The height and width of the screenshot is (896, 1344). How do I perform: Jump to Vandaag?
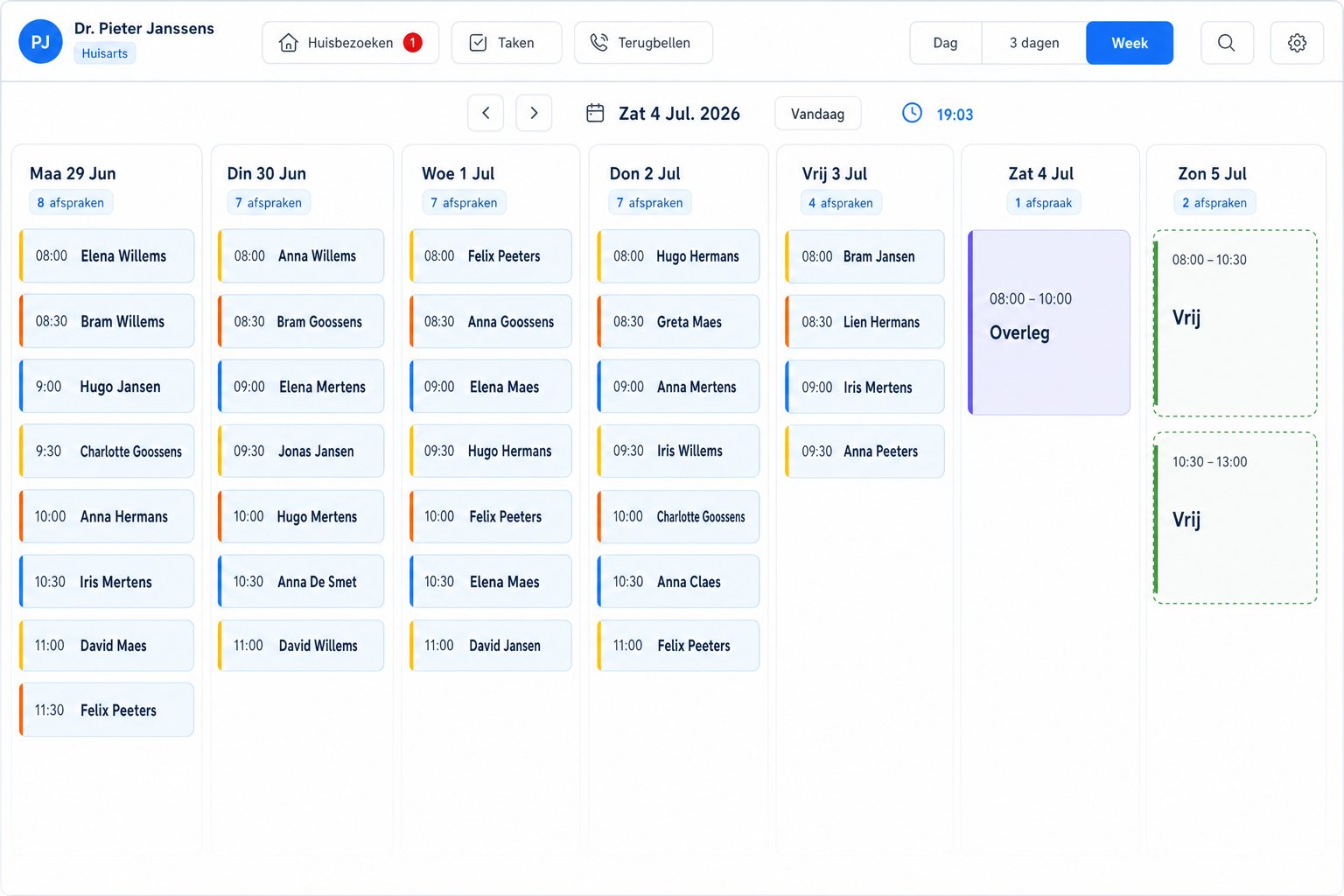tap(817, 114)
